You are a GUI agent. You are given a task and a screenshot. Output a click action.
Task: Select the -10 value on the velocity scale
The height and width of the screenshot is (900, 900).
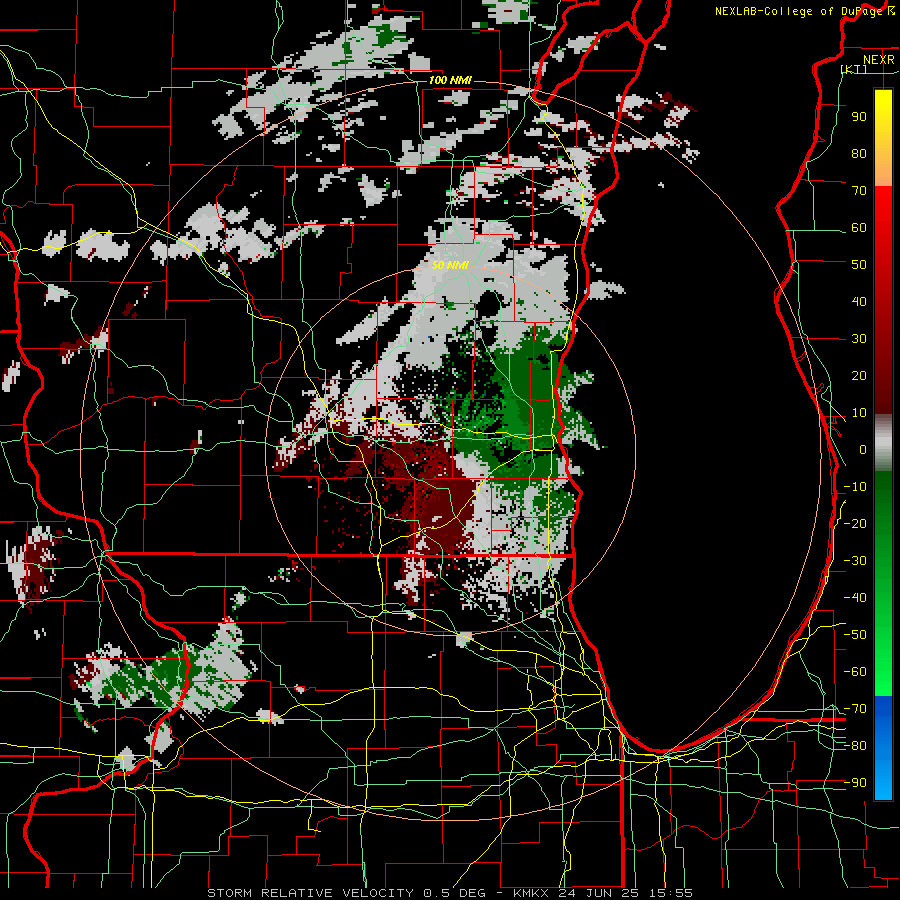(855, 487)
